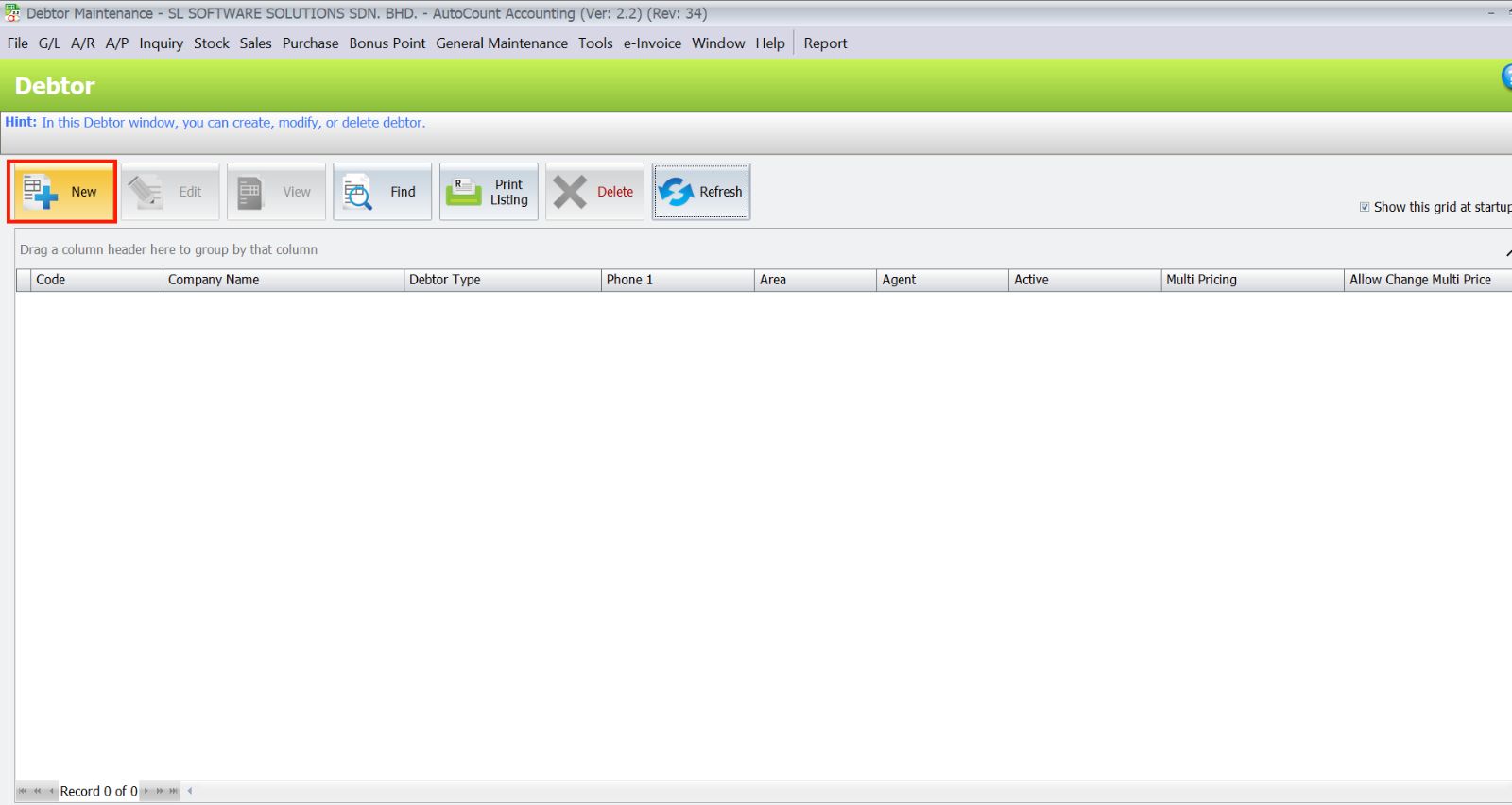Sort by Company Name column header
The width and height of the screenshot is (1512, 805).
click(283, 280)
